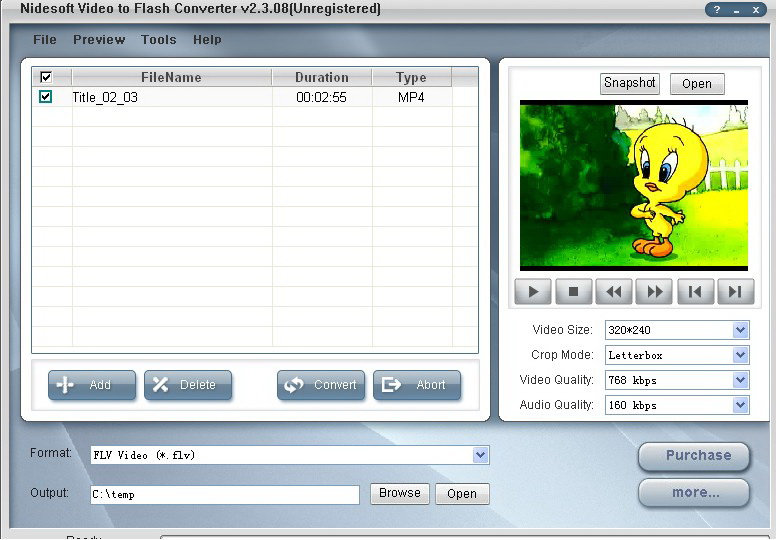Start playback with the Play button

pos(533,292)
